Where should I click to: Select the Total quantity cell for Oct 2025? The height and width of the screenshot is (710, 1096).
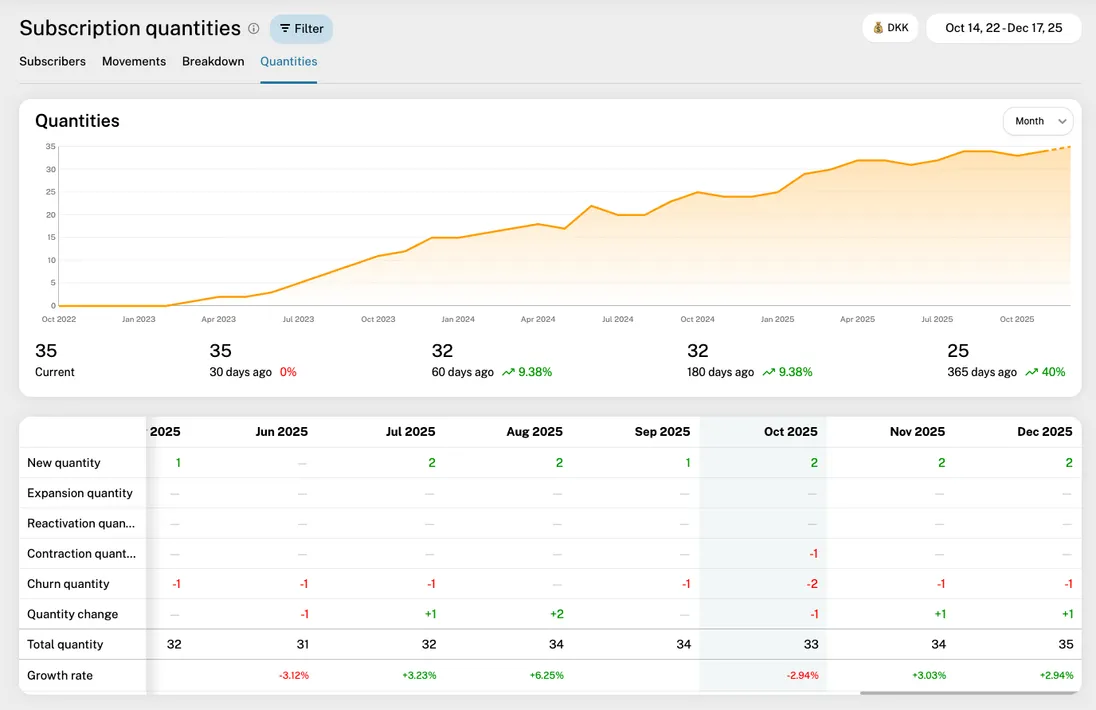coord(811,644)
